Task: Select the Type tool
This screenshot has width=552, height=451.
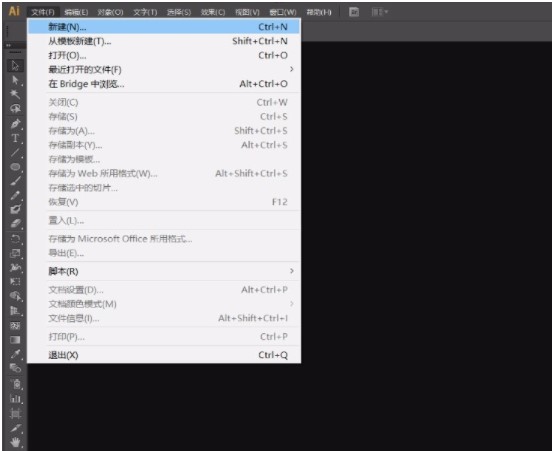Action: pyautogui.click(x=15, y=138)
